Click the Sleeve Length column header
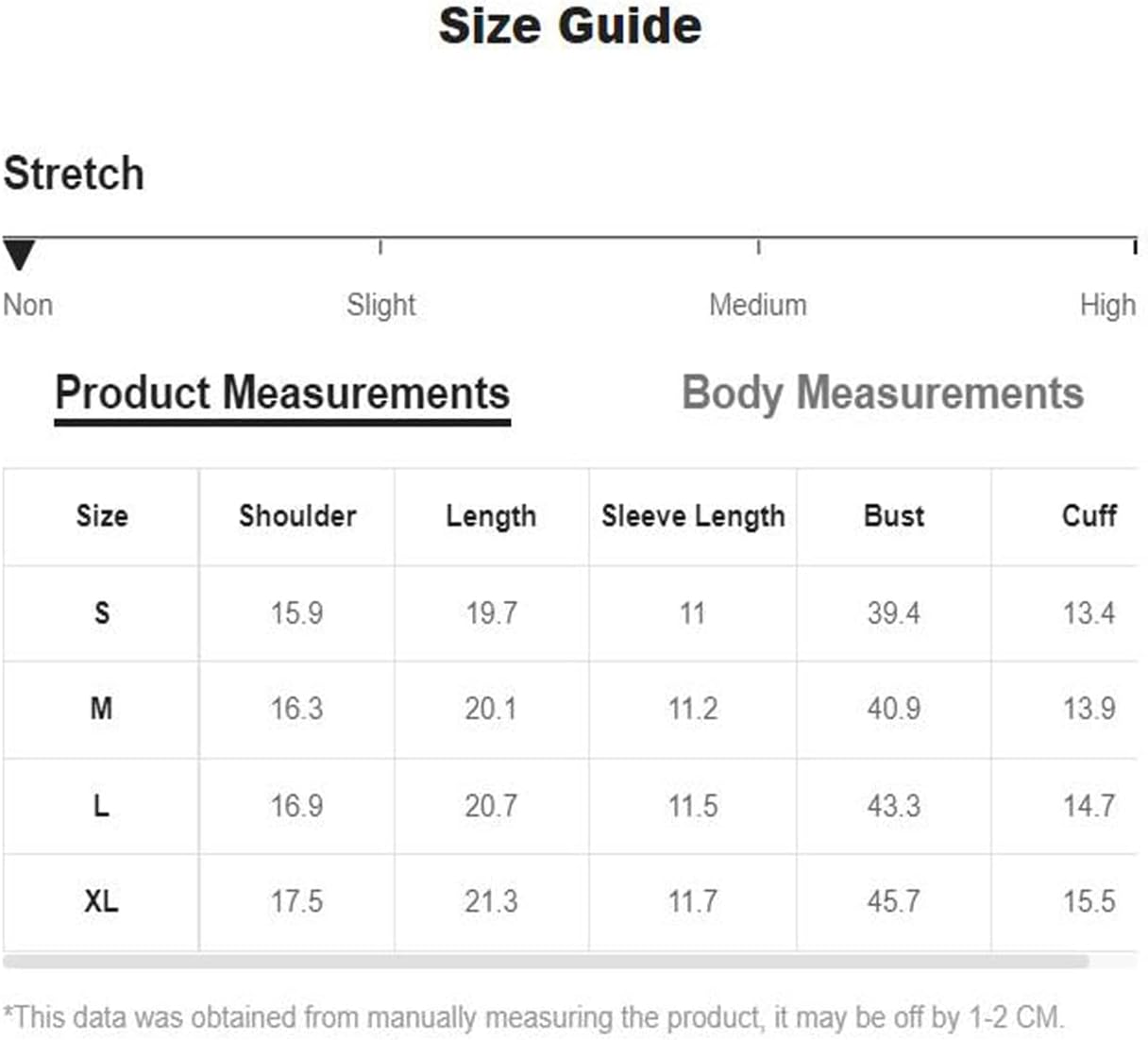Viewport: 1148px width, 1040px height. click(693, 516)
